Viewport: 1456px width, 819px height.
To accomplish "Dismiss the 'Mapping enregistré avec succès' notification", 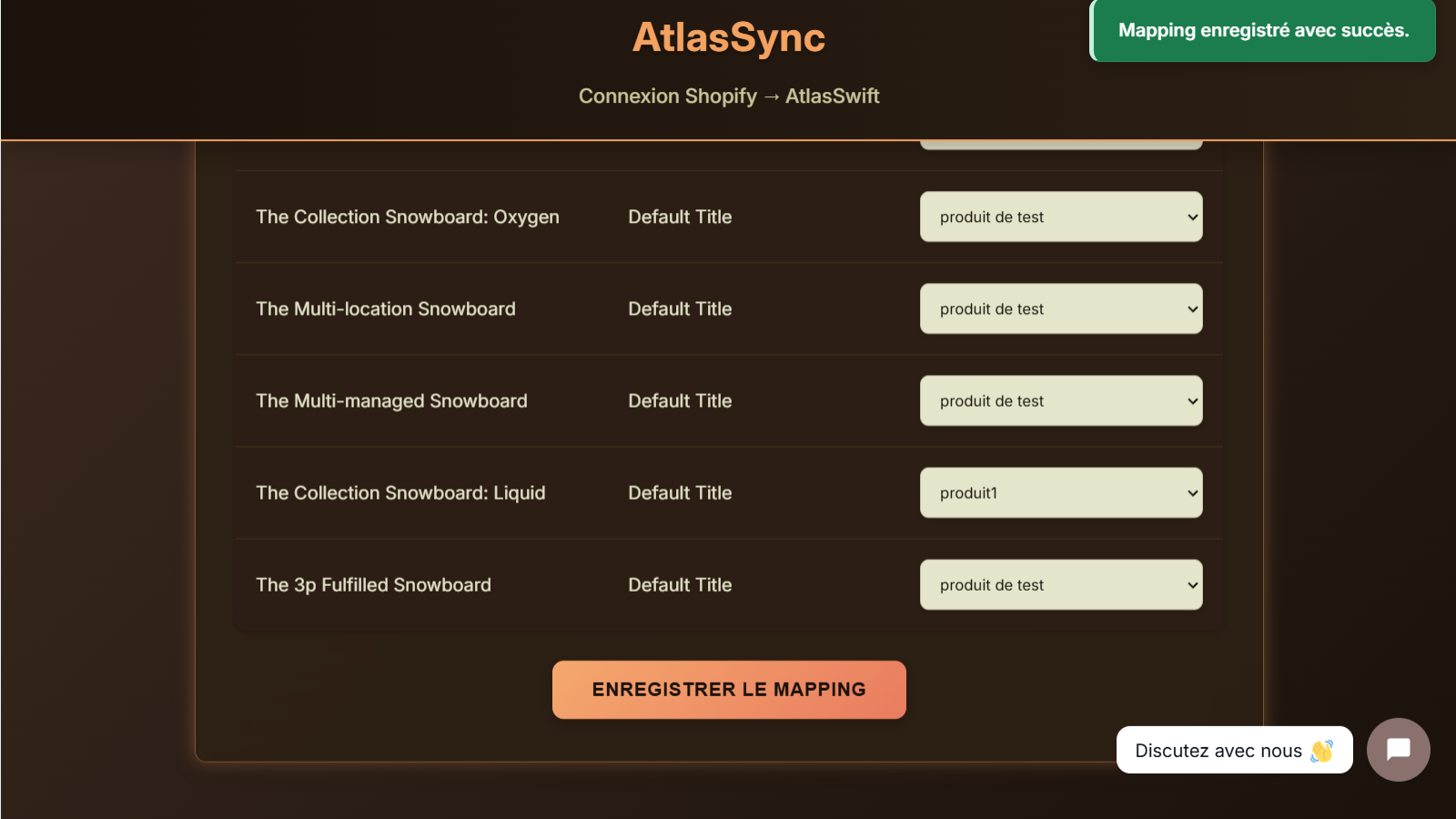I will click(1263, 31).
